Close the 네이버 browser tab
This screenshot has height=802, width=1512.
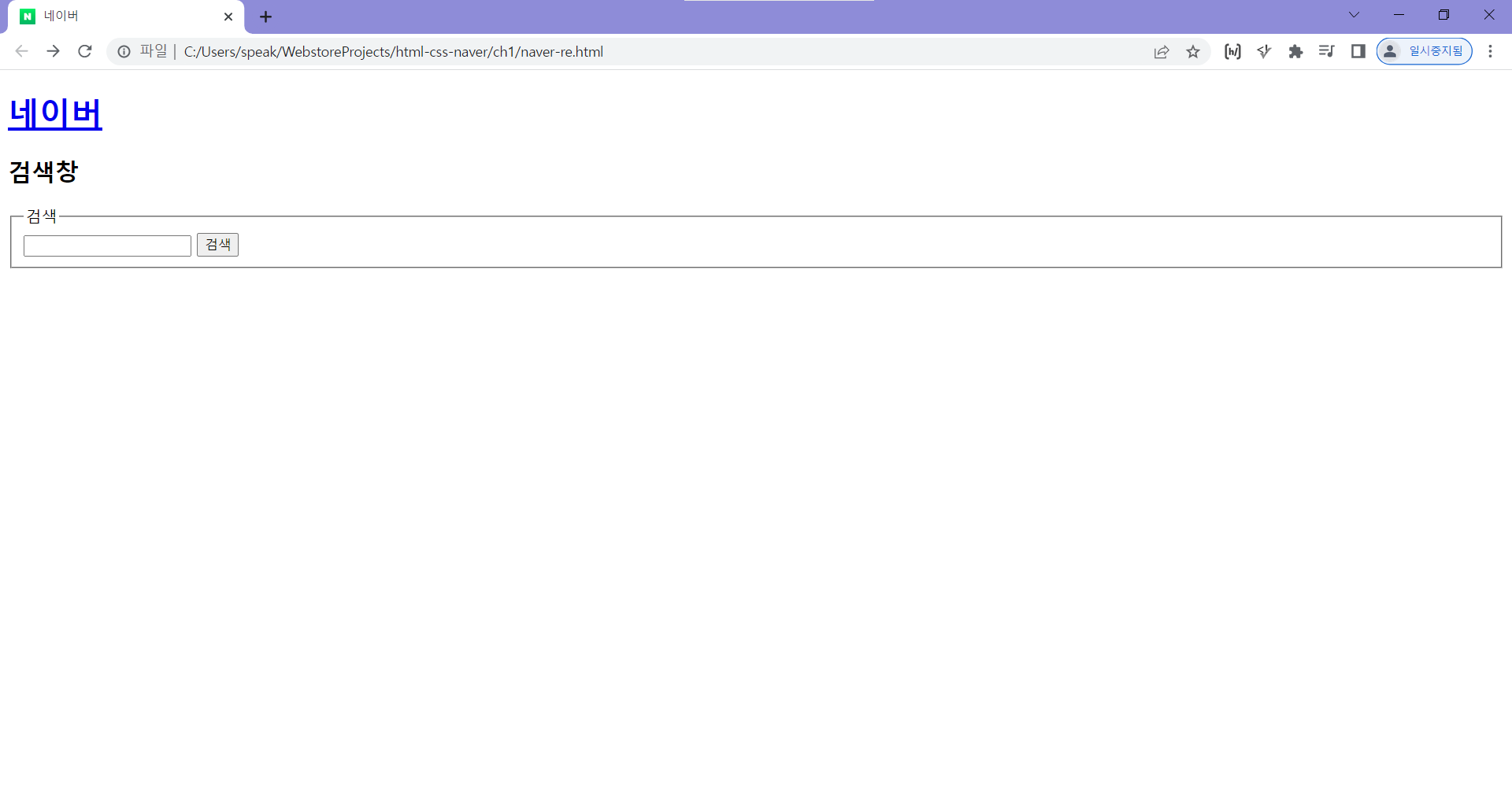228,17
